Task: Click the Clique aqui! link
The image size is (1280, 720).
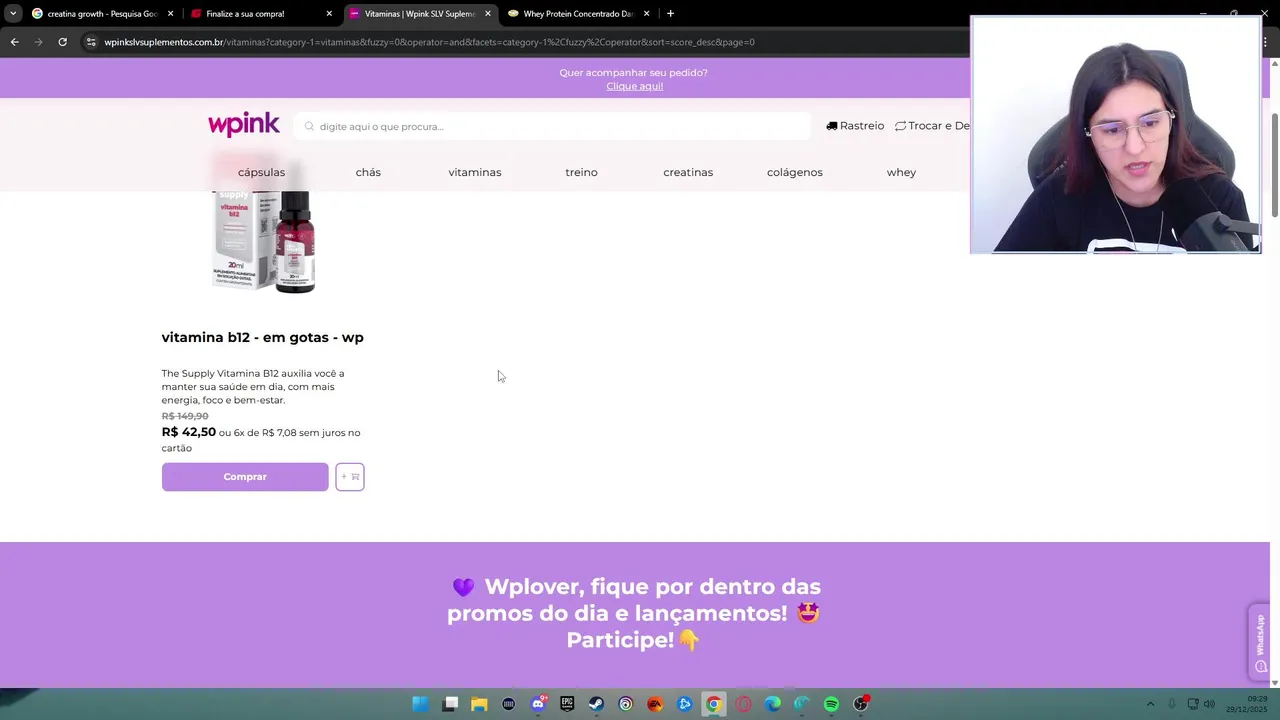Action: (635, 86)
